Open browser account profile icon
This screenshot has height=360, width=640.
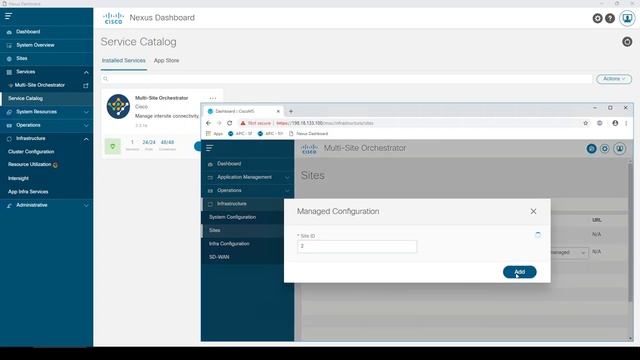(x=615, y=123)
